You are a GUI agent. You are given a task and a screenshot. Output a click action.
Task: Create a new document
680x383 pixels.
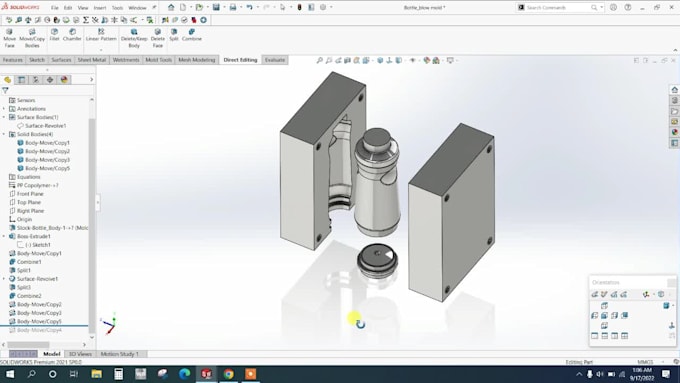point(183,7)
